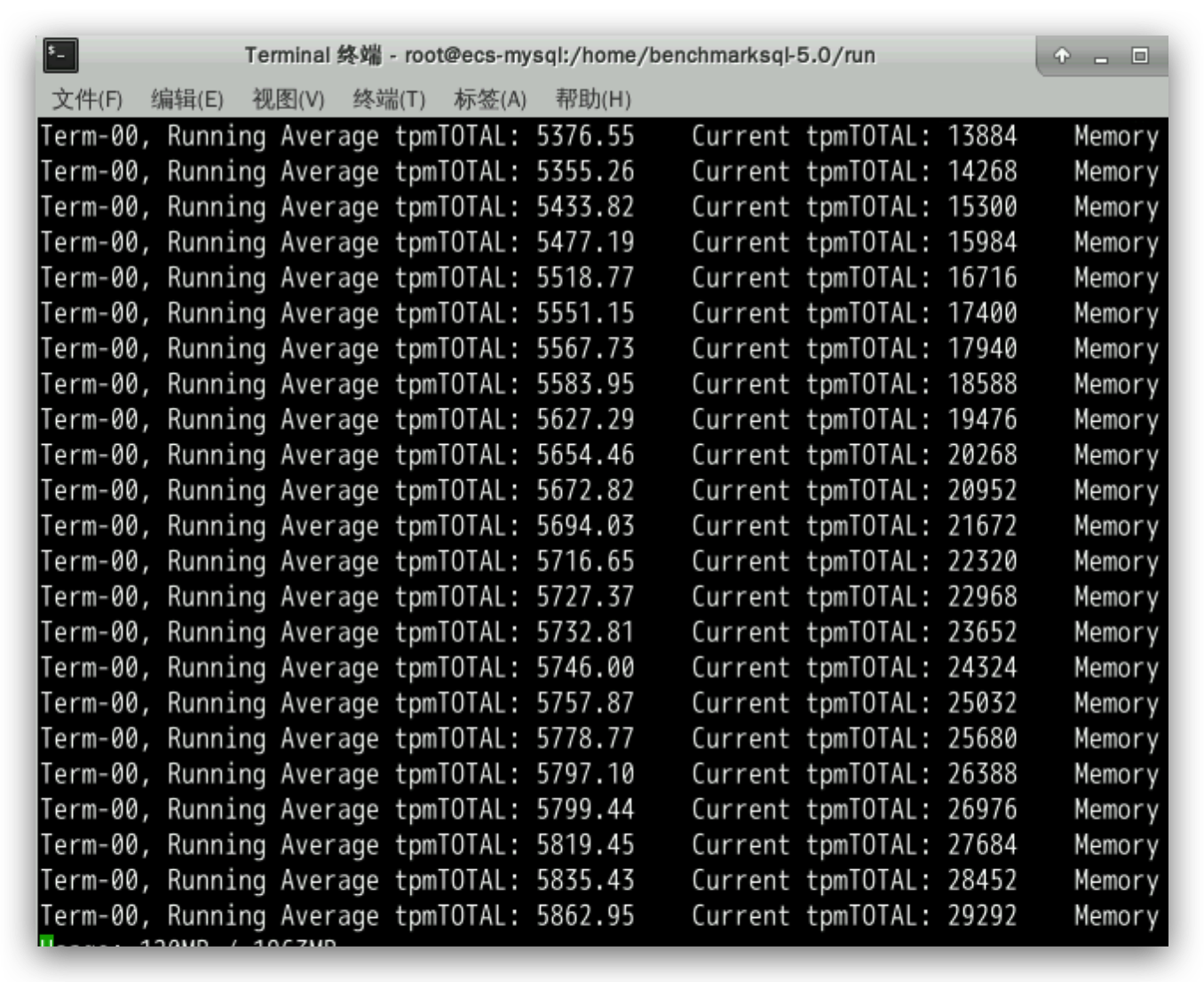This screenshot has height=982, width=1204.
Task: Click the current tpmTOTAL value 19476
Action: pyautogui.click(x=982, y=420)
